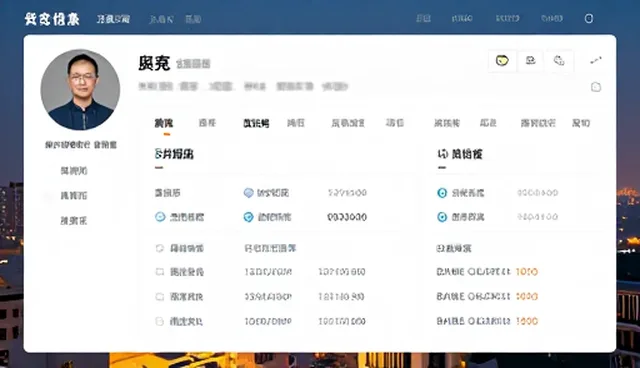
Task: Click the white circular icon in the dark navigation bar
Action: (x=589, y=18)
